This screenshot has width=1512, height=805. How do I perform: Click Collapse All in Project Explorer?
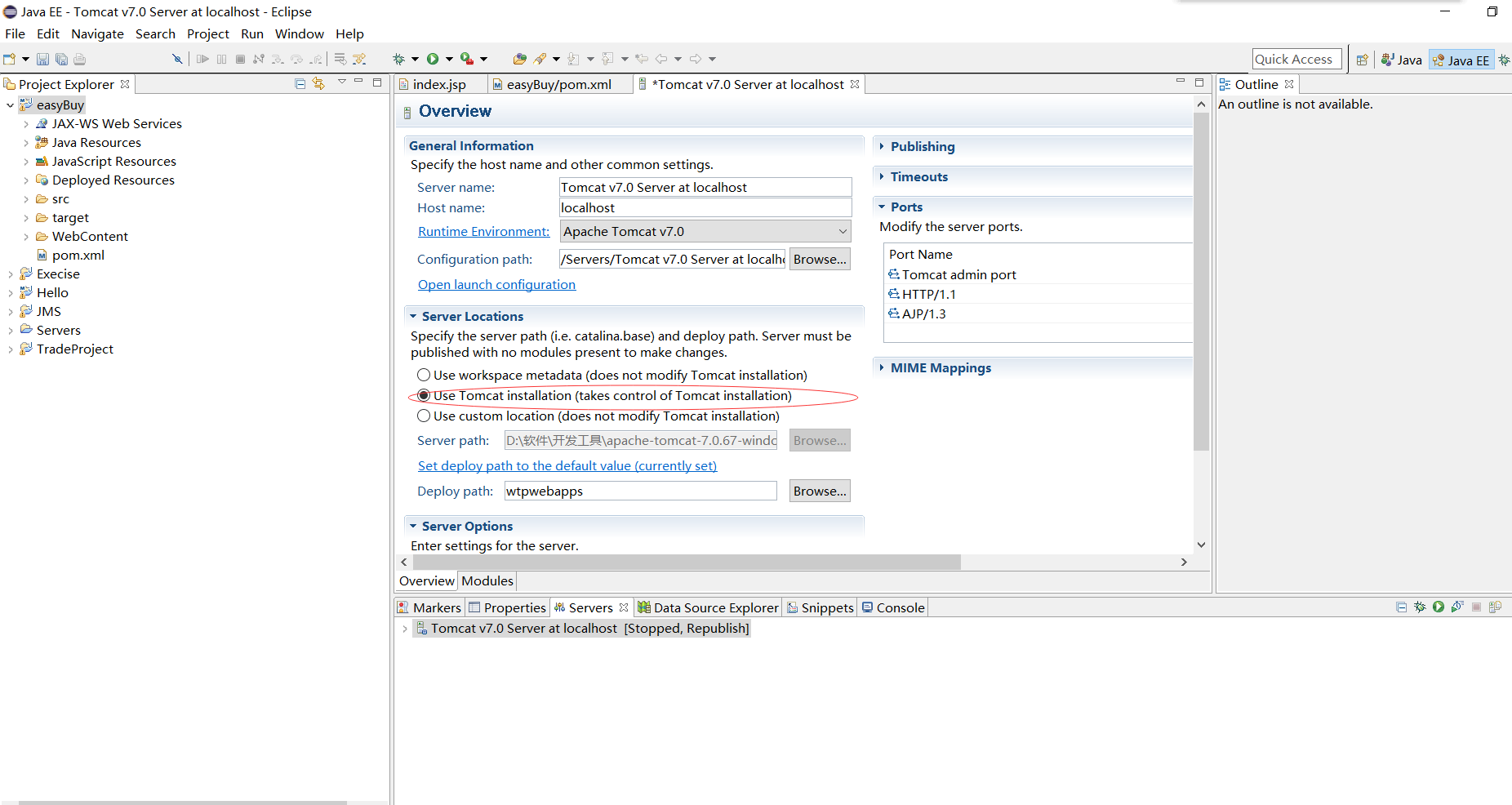pos(300,83)
